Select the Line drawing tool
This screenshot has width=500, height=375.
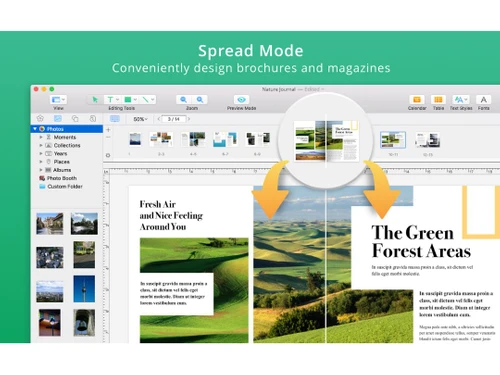coord(145,99)
